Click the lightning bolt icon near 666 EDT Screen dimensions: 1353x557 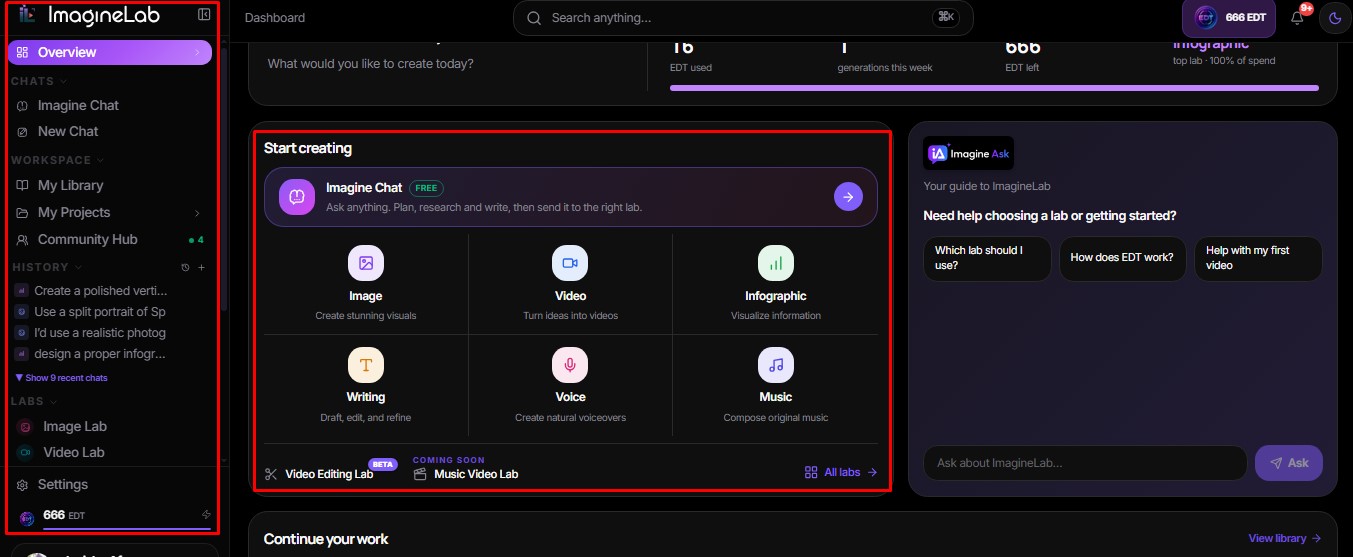[x=206, y=515]
